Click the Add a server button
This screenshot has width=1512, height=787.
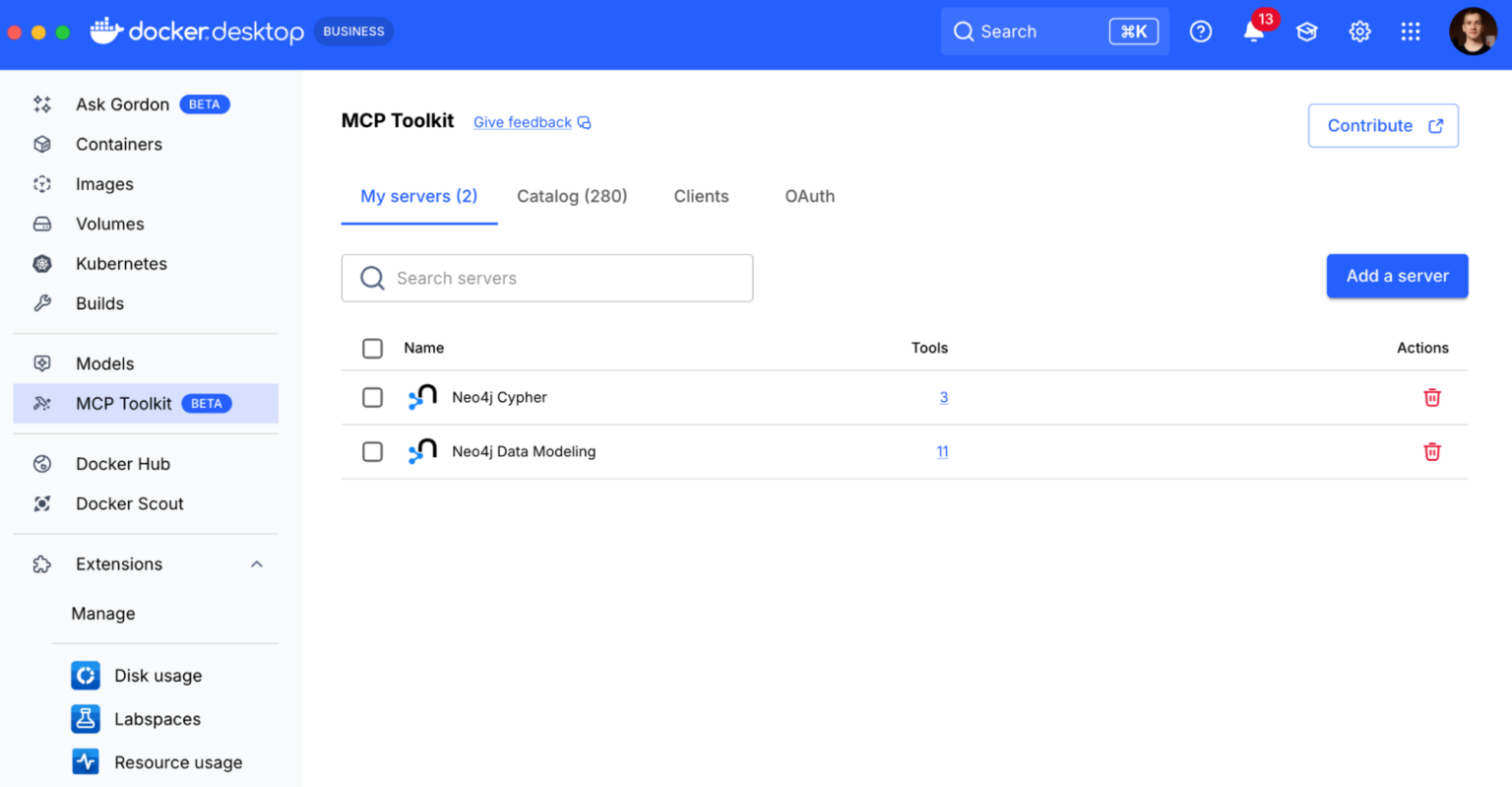tap(1397, 276)
